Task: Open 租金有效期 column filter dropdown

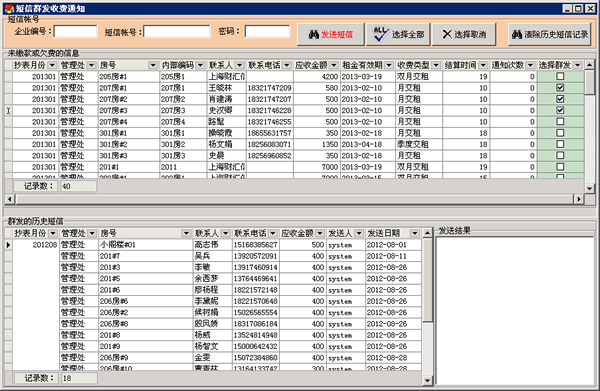Action: click(x=389, y=65)
